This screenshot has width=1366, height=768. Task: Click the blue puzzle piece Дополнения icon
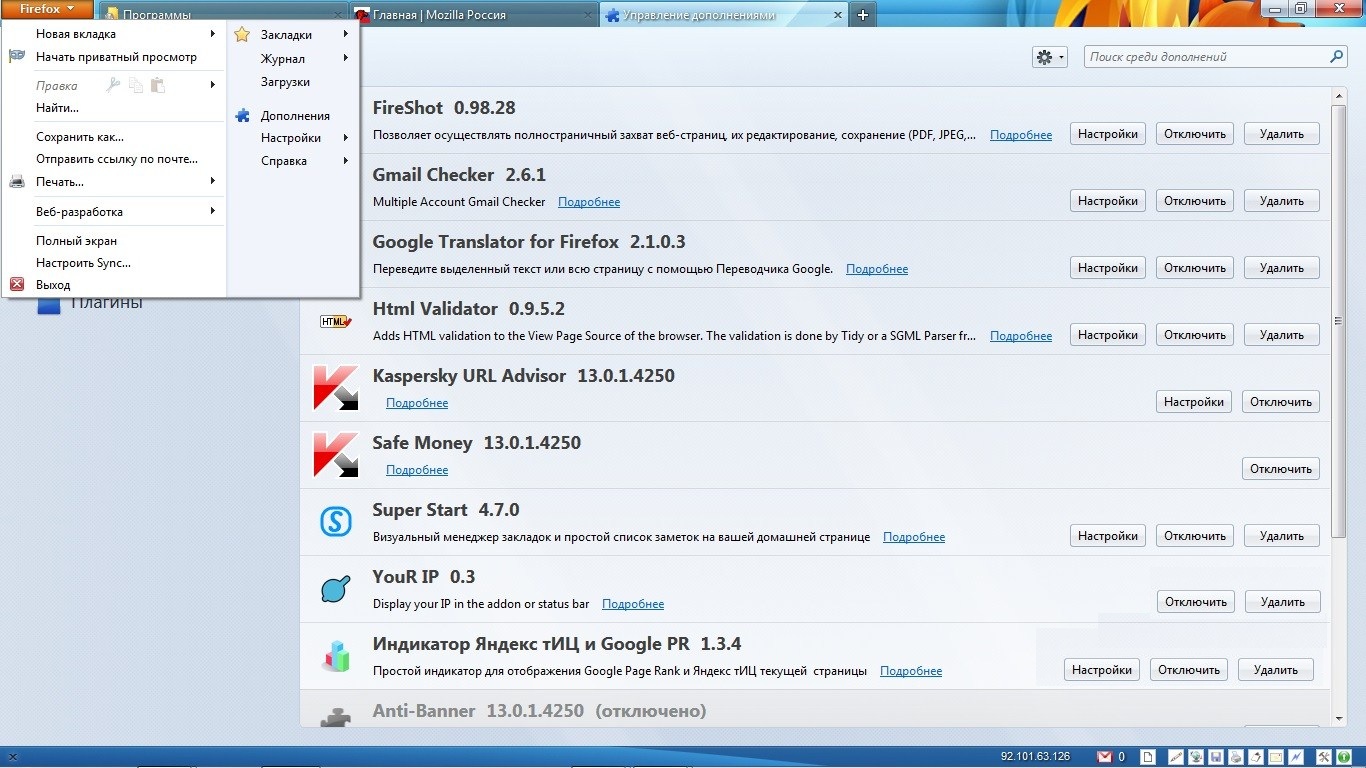[x=242, y=116]
